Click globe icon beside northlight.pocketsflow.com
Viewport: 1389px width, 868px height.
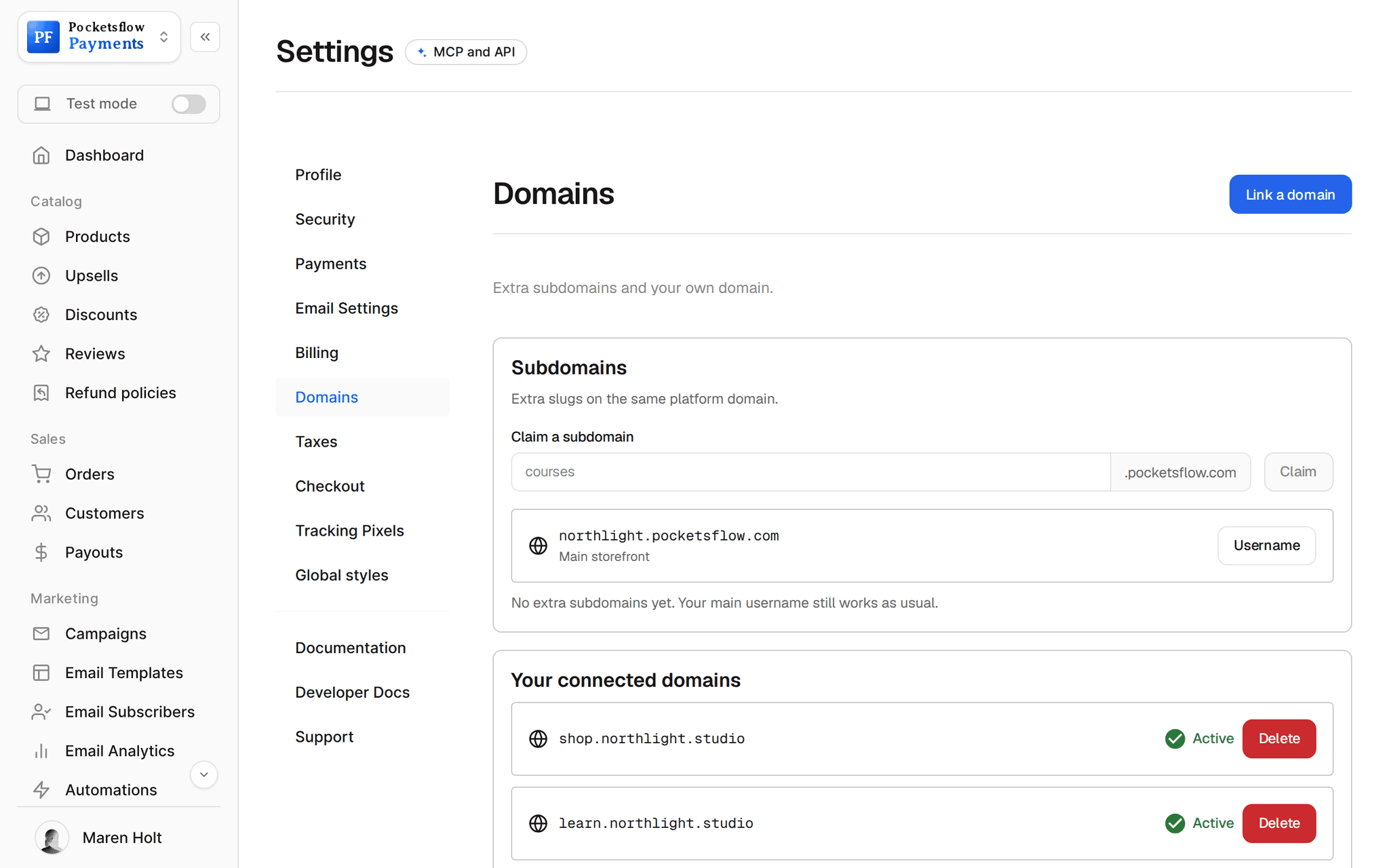pos(538,545)
